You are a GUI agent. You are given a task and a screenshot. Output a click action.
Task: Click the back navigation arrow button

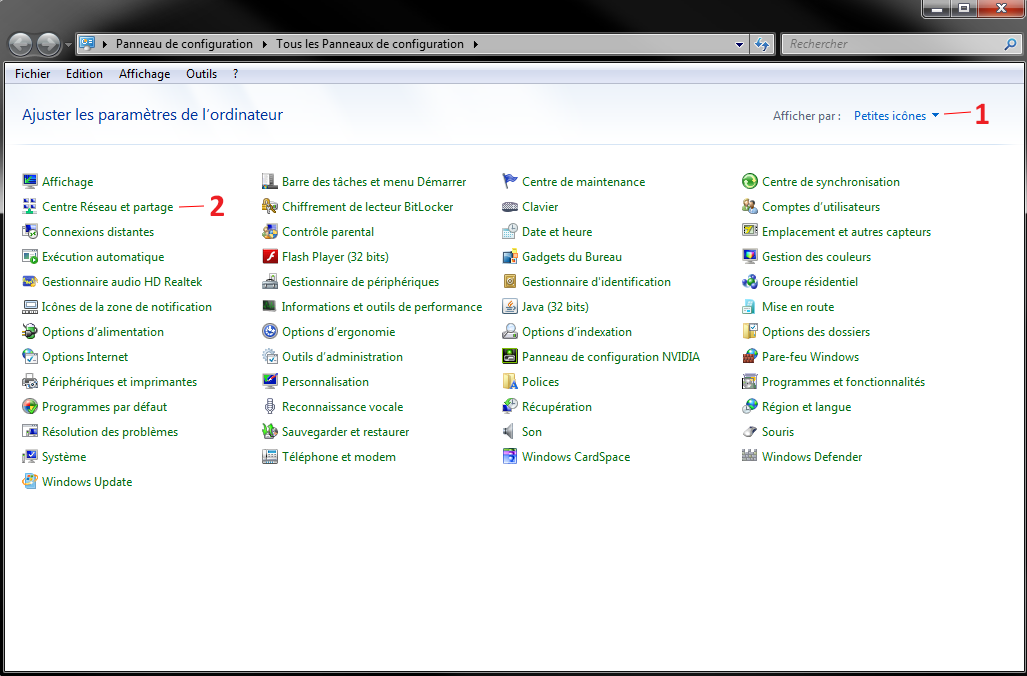[x=21, y=45]
